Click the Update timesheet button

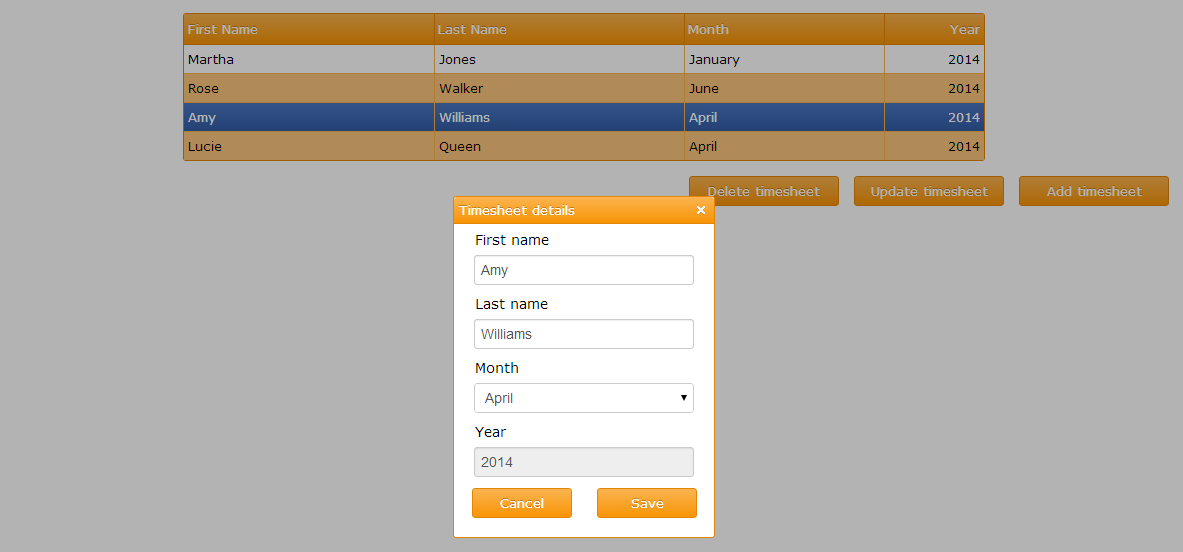[929, 191]
